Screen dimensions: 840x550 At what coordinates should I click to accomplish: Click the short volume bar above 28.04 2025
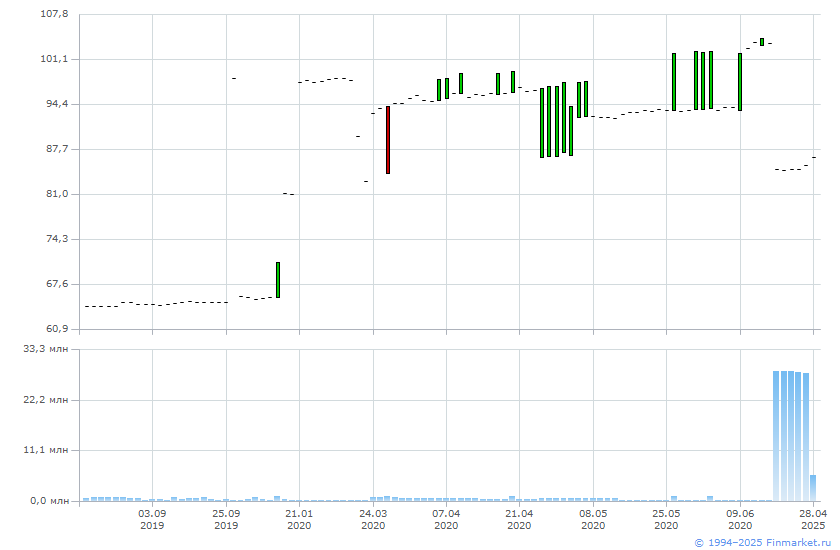813,488
